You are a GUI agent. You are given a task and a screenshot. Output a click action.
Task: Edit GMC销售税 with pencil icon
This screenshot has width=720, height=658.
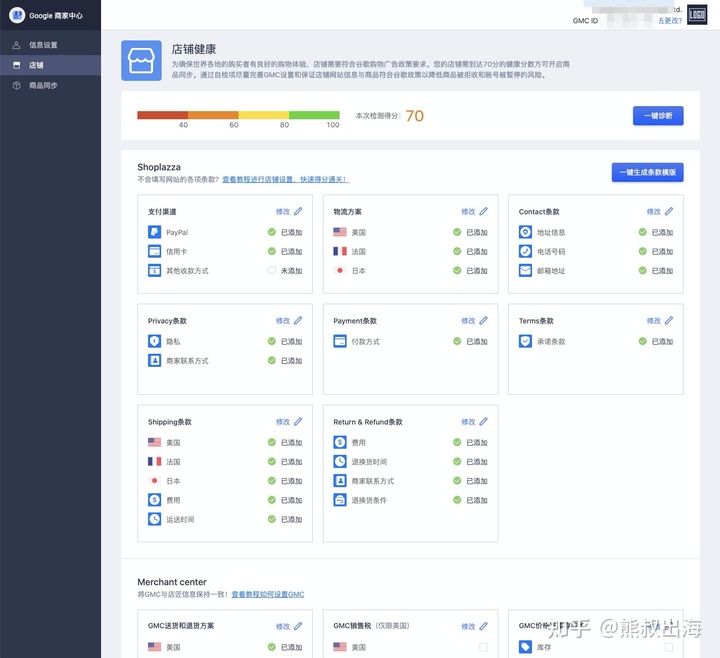(484, 626)
